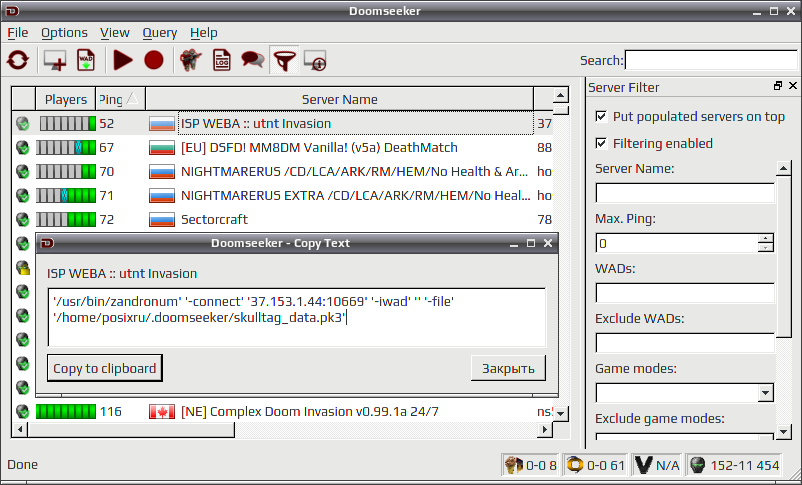Click the V engine icon in status bar

pyautogui.click(x=643, y=465)
